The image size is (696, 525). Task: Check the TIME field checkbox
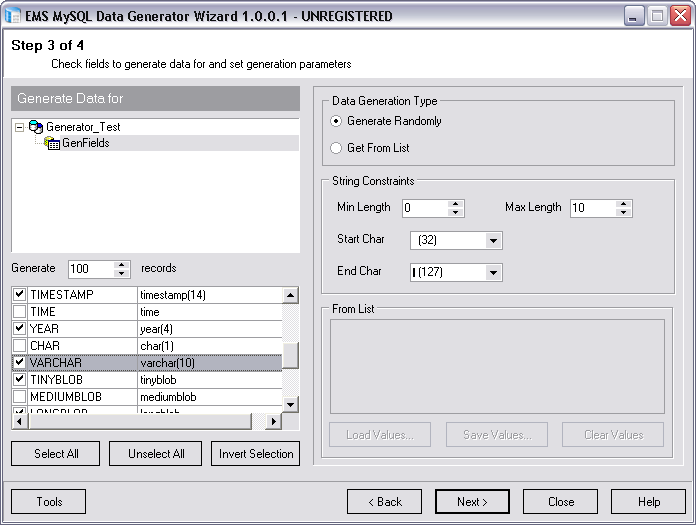pyautogui.click(x=20, y=311)
